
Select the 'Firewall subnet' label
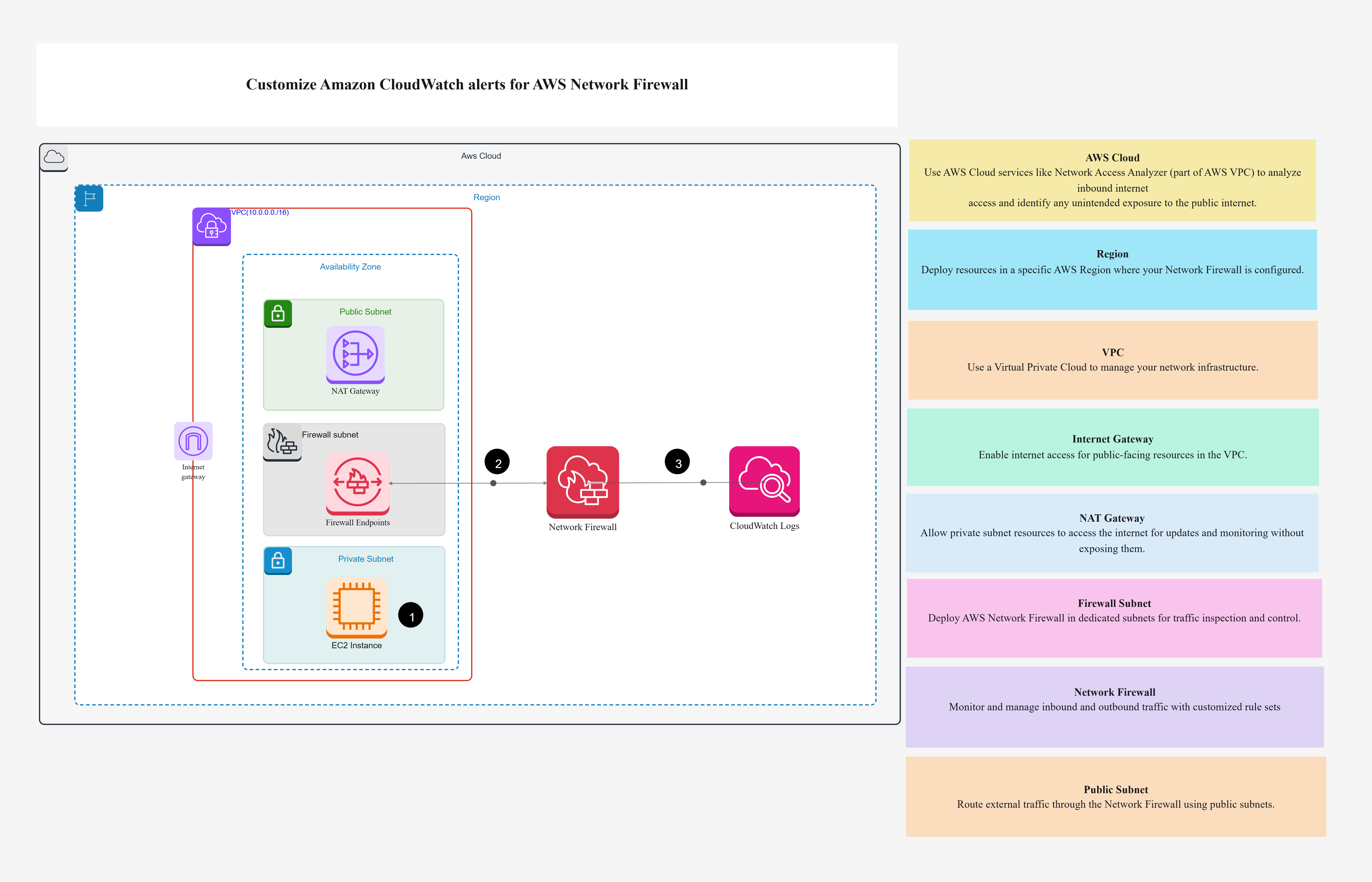330,435
